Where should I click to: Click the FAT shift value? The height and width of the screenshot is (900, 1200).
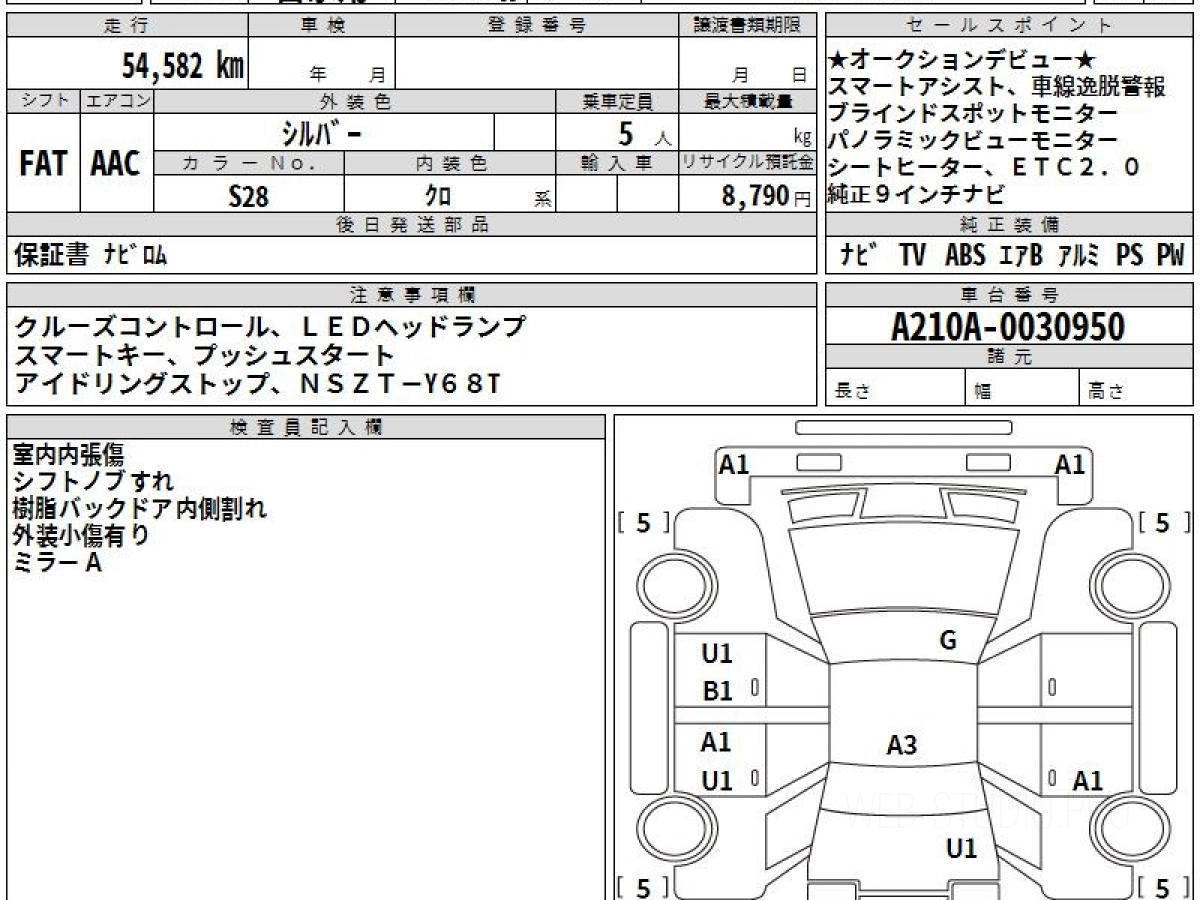click(43, 165)
